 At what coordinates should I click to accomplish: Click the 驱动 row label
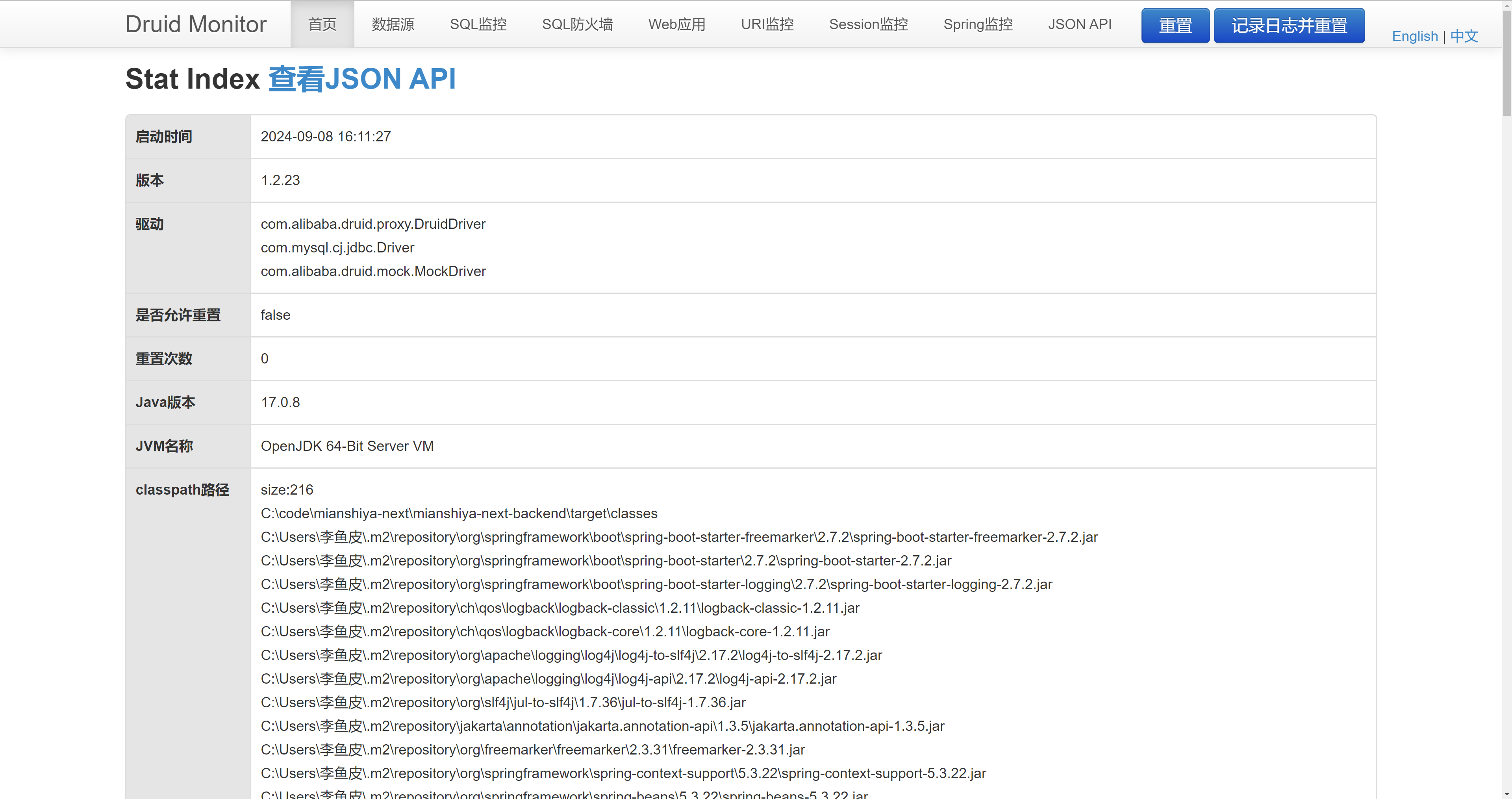pos(150,224)
